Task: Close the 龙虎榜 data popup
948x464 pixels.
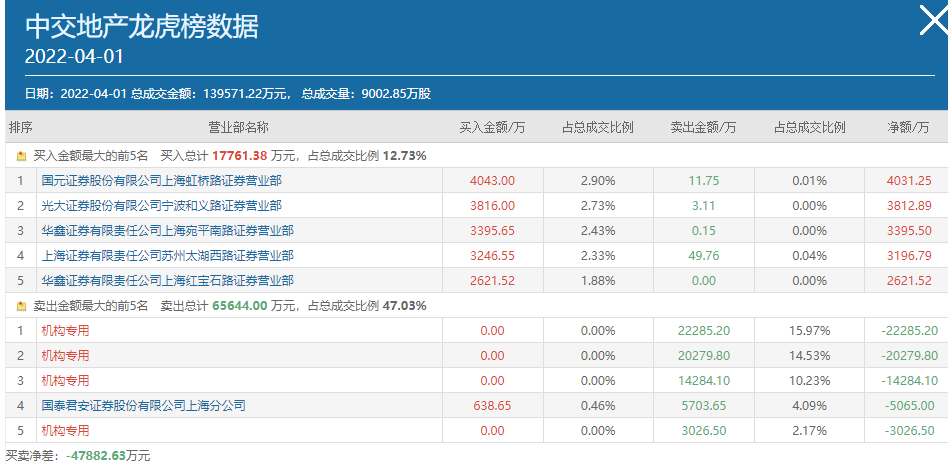Action: tap(931, 21)
